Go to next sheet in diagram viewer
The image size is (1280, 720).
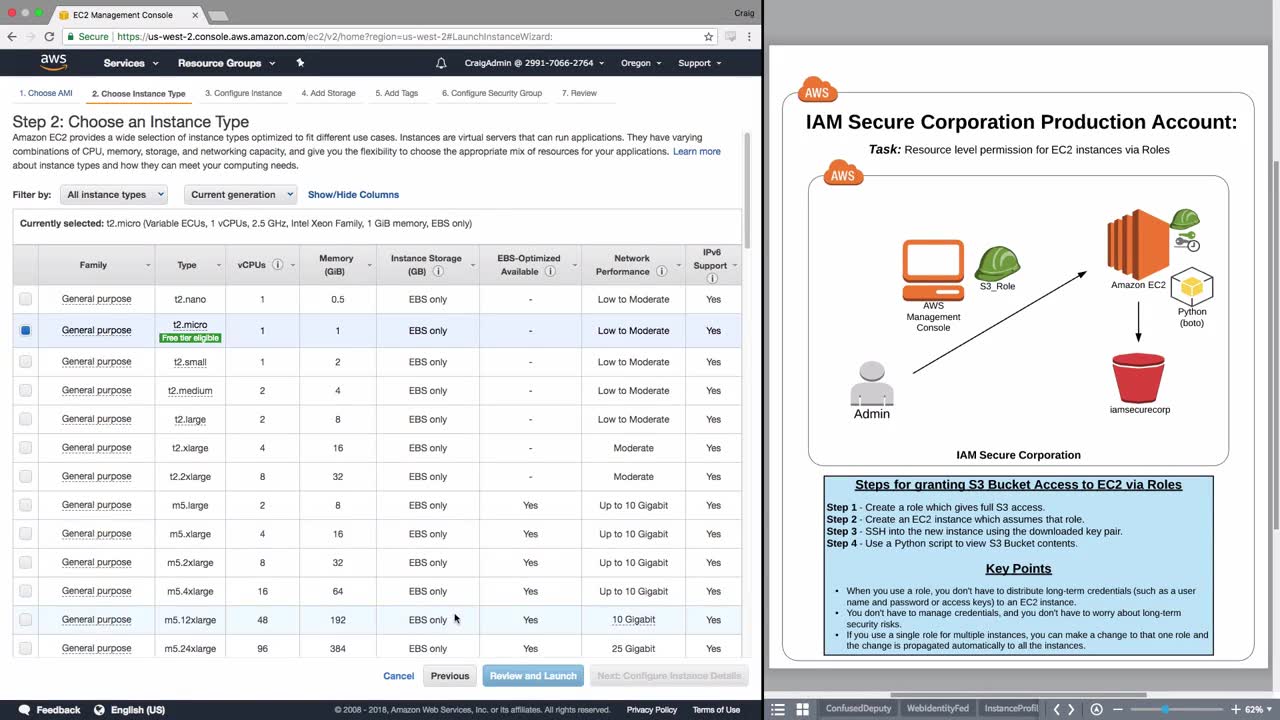point(1071,709)
